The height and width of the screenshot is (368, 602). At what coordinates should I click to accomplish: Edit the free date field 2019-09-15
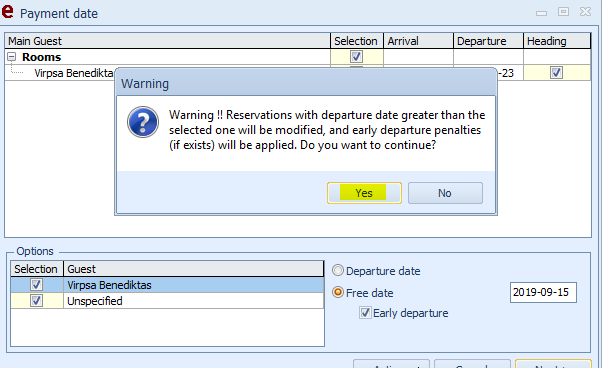pyautogui.click(x=543, y=292)
